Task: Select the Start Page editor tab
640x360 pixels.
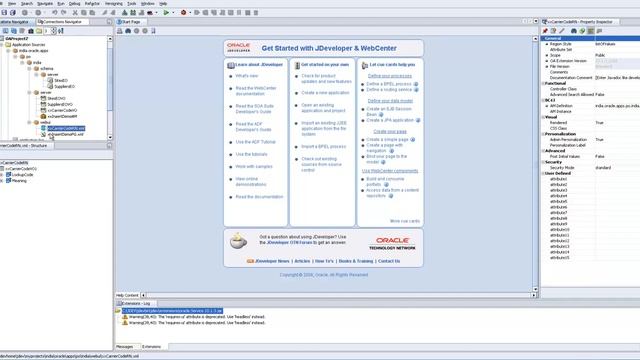Action: point(131,22)
